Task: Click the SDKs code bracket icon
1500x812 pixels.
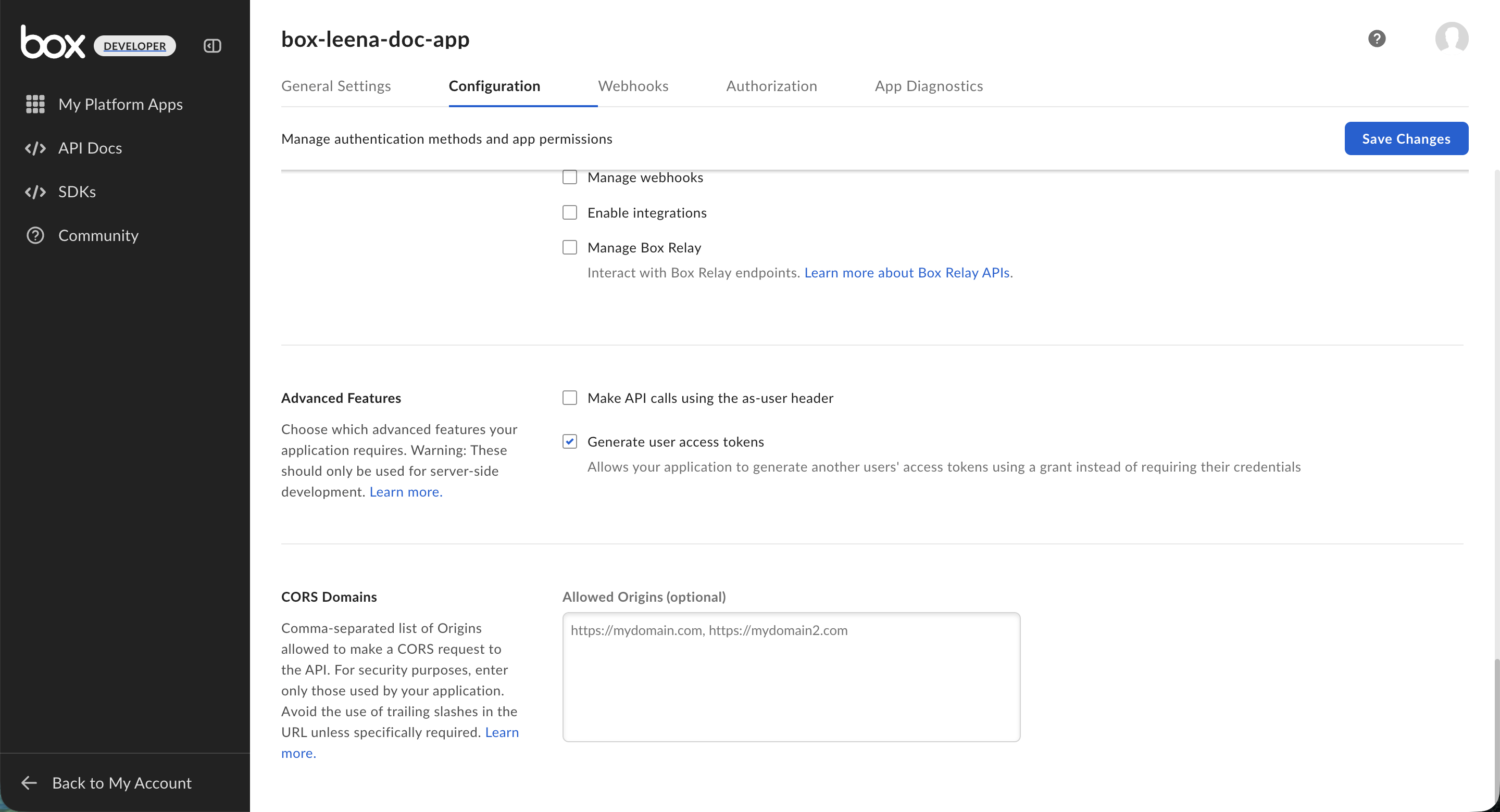Action: click(x=35, y=192)
